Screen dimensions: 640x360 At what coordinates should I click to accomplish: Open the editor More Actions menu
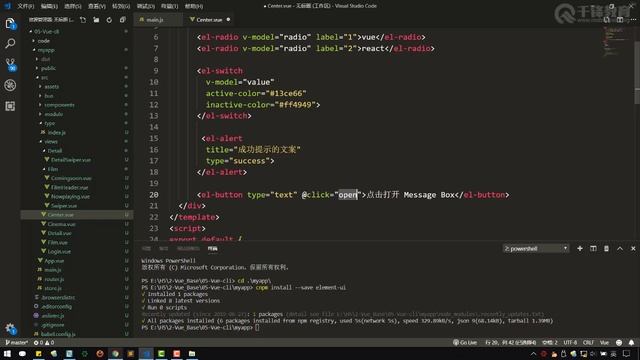pos(633,20)
